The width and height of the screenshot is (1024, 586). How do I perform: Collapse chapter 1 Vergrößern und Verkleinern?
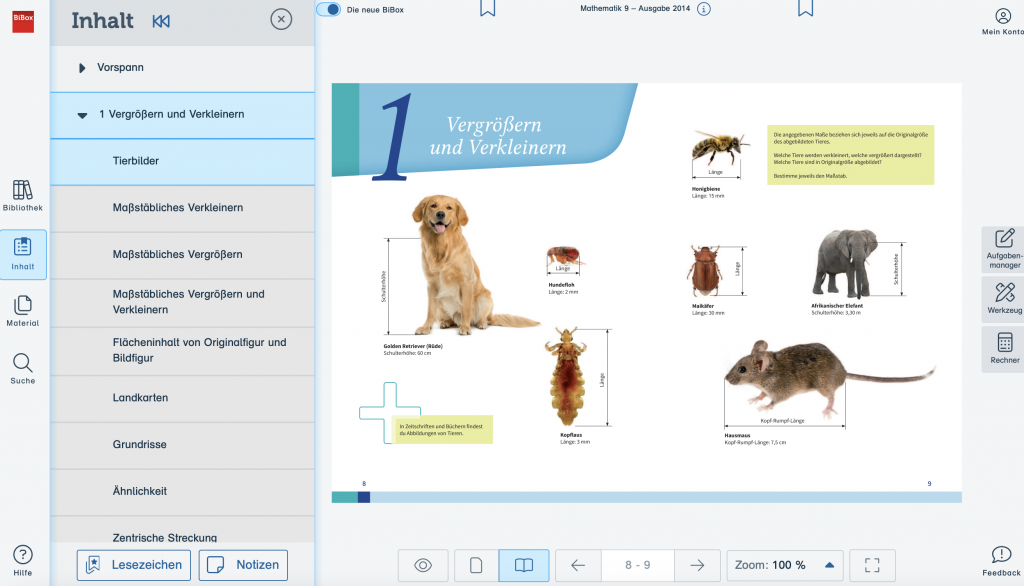(x=82, y=115)
